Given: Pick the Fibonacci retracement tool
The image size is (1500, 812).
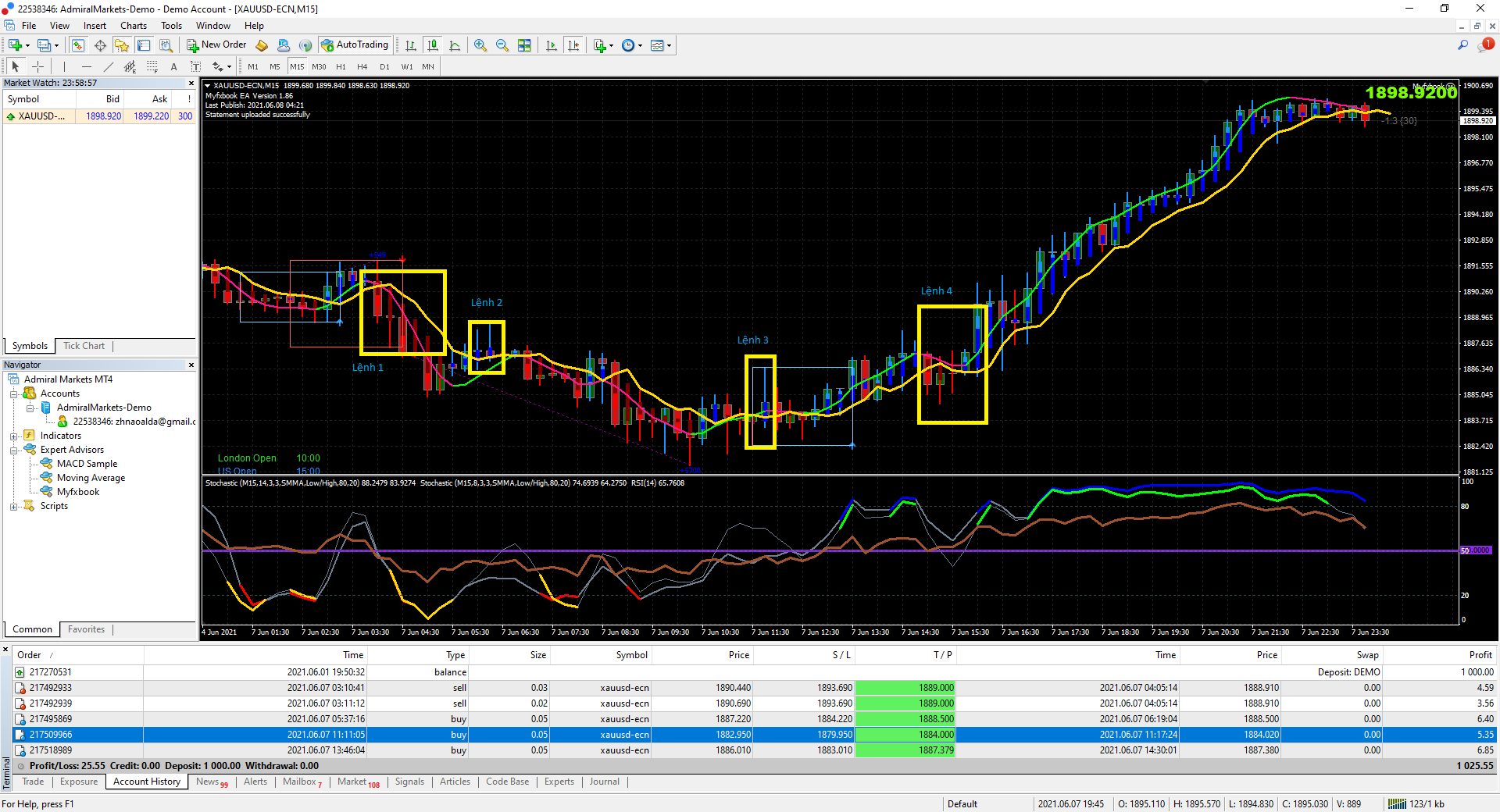Looking at the screenshot, I should (152, 66).
